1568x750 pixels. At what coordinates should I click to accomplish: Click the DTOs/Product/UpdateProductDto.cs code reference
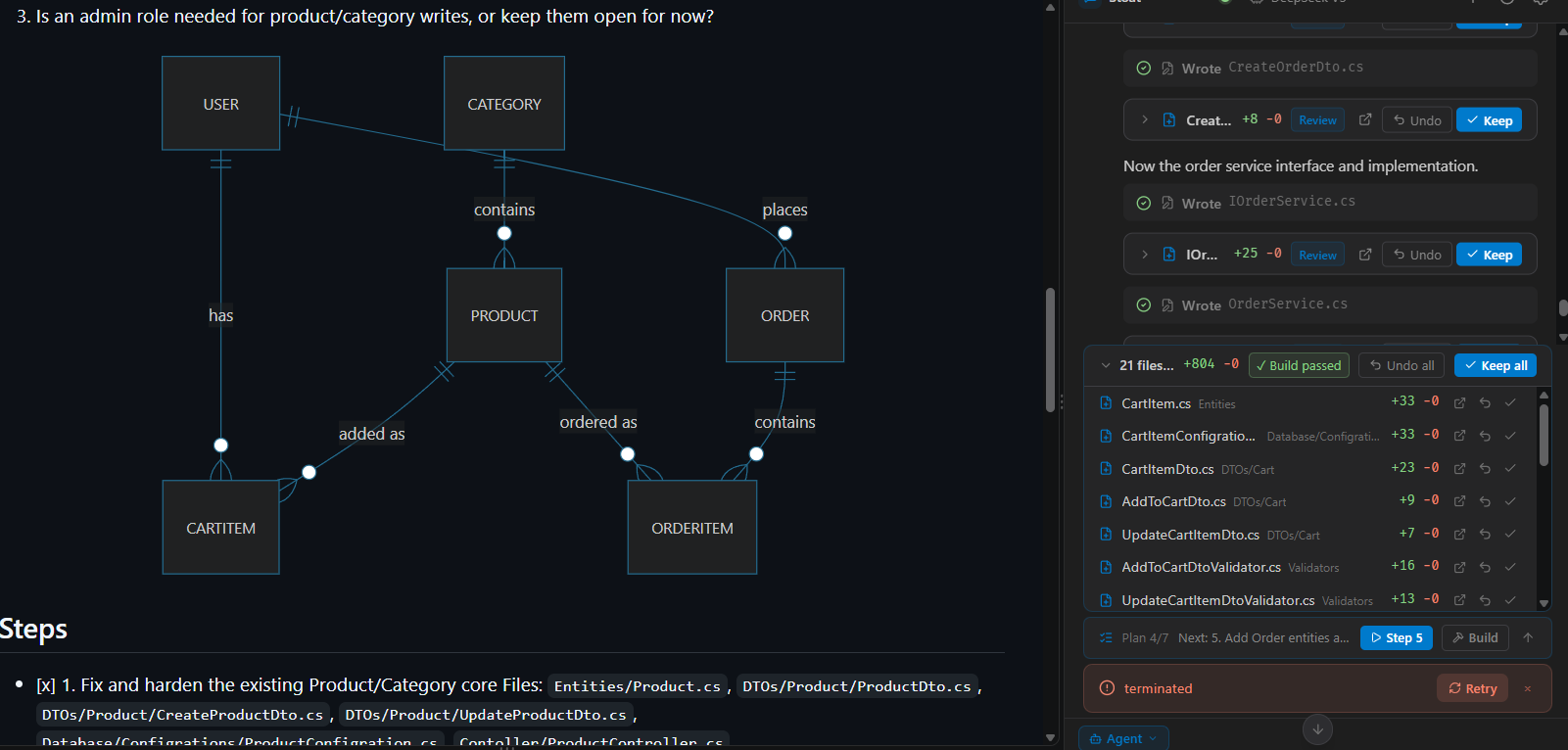[485, 715]
